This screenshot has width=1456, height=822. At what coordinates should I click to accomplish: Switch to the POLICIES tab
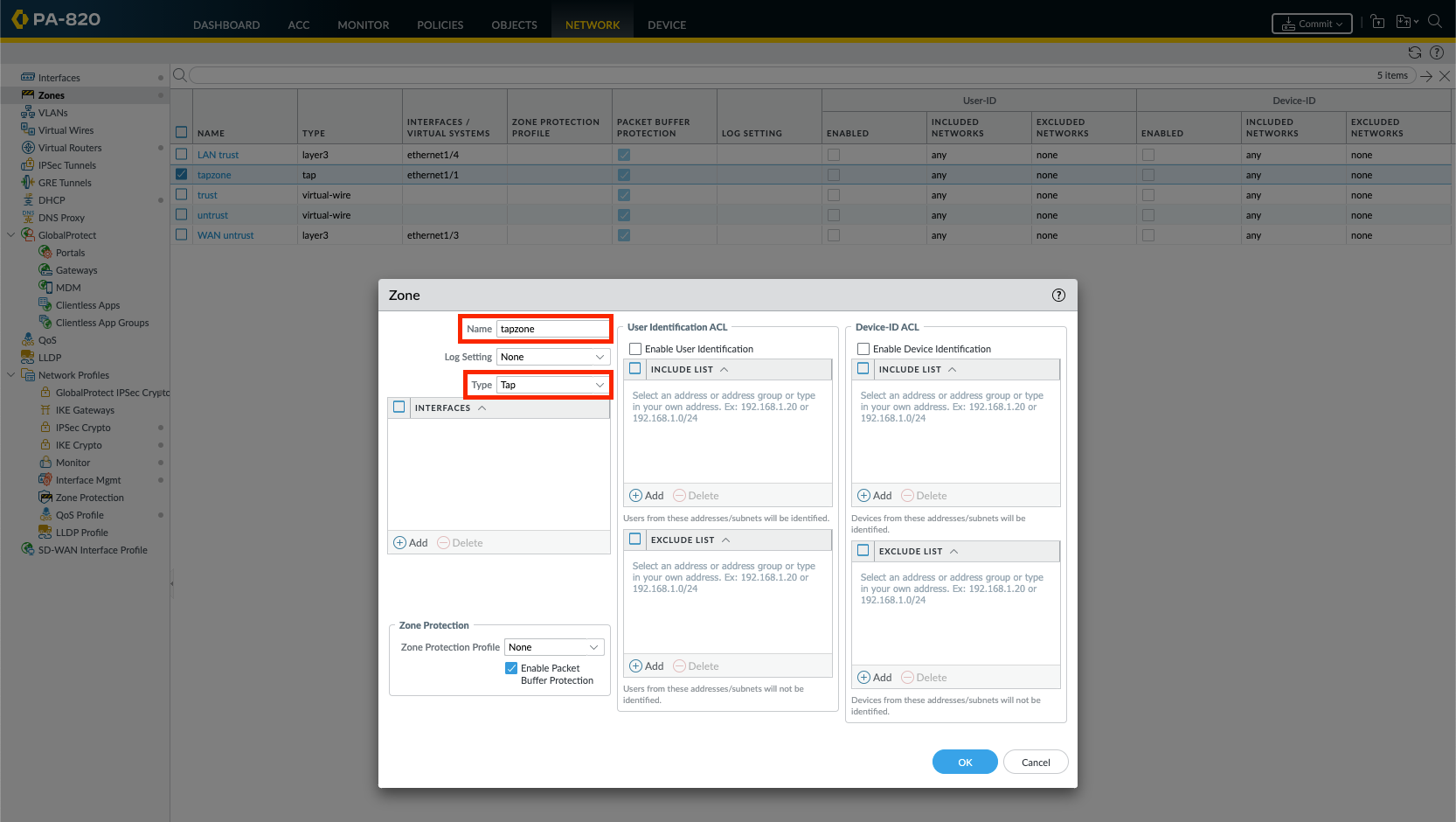click(x=440, y=24)
